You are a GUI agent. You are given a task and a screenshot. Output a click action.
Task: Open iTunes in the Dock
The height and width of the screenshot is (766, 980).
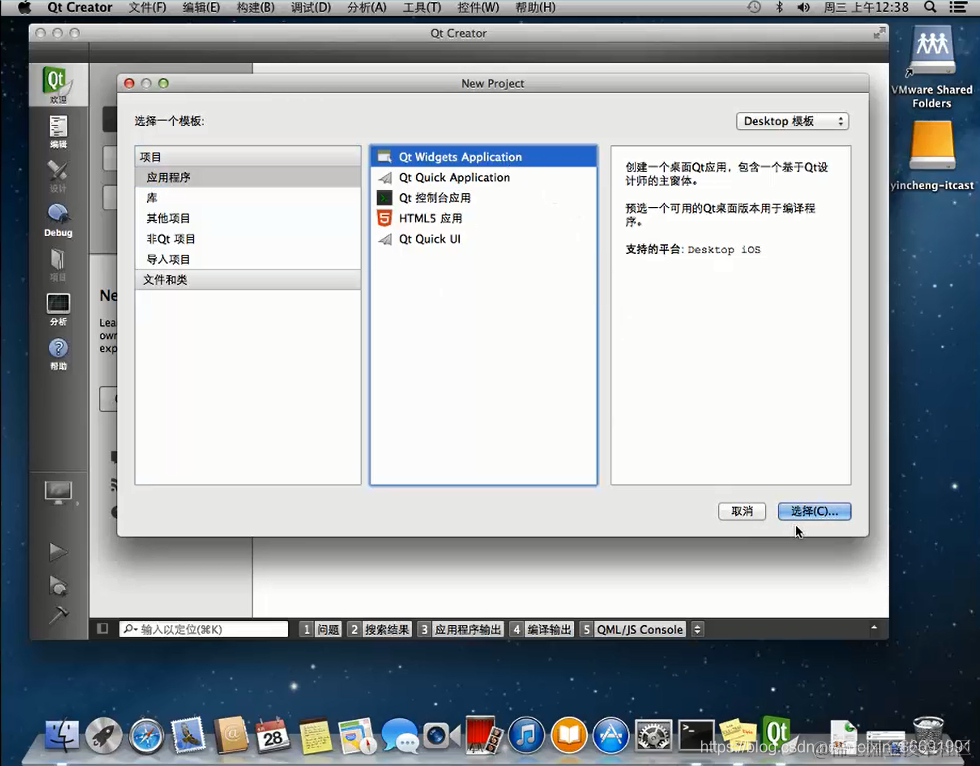pos(526,735)
